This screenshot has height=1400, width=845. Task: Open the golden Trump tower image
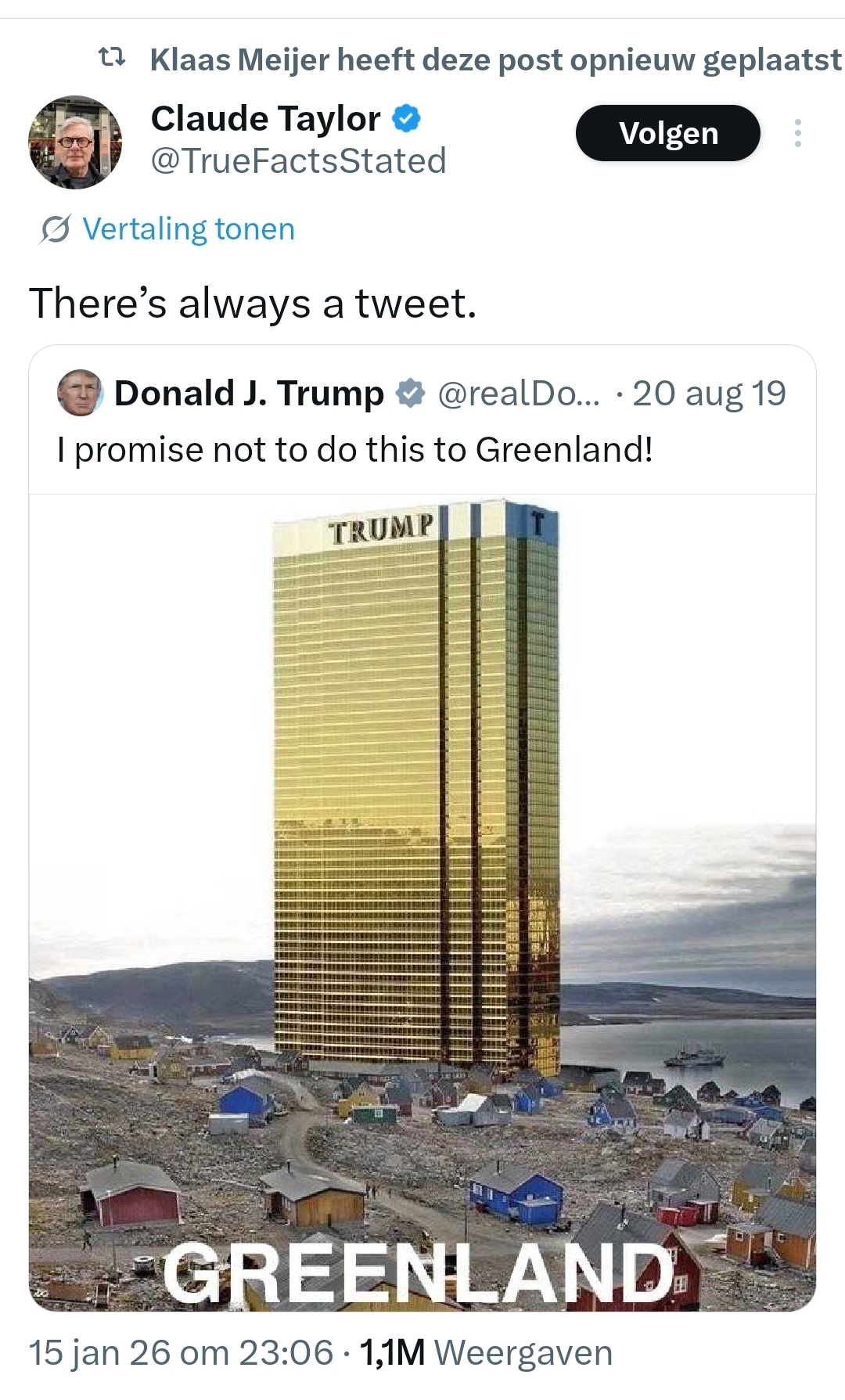pos(422,900)
